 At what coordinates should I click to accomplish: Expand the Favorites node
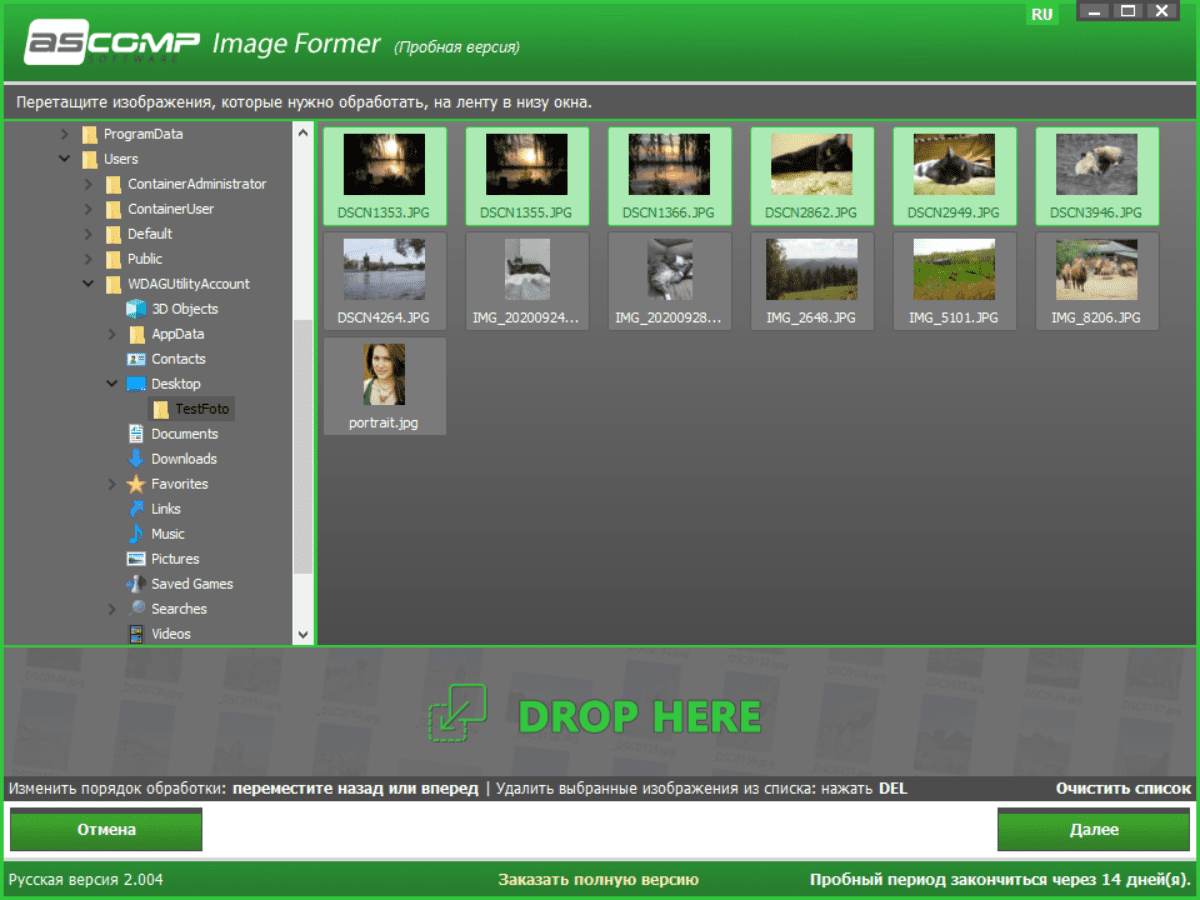click(x=113, y=484)
